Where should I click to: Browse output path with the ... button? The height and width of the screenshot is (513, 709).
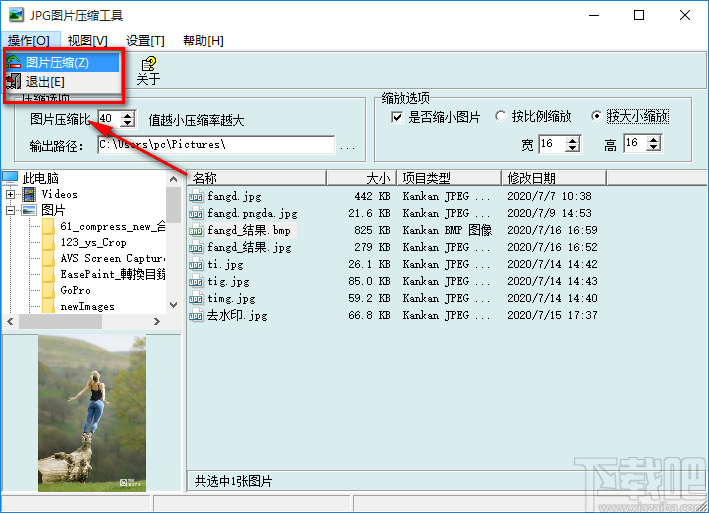pos(347,147)
